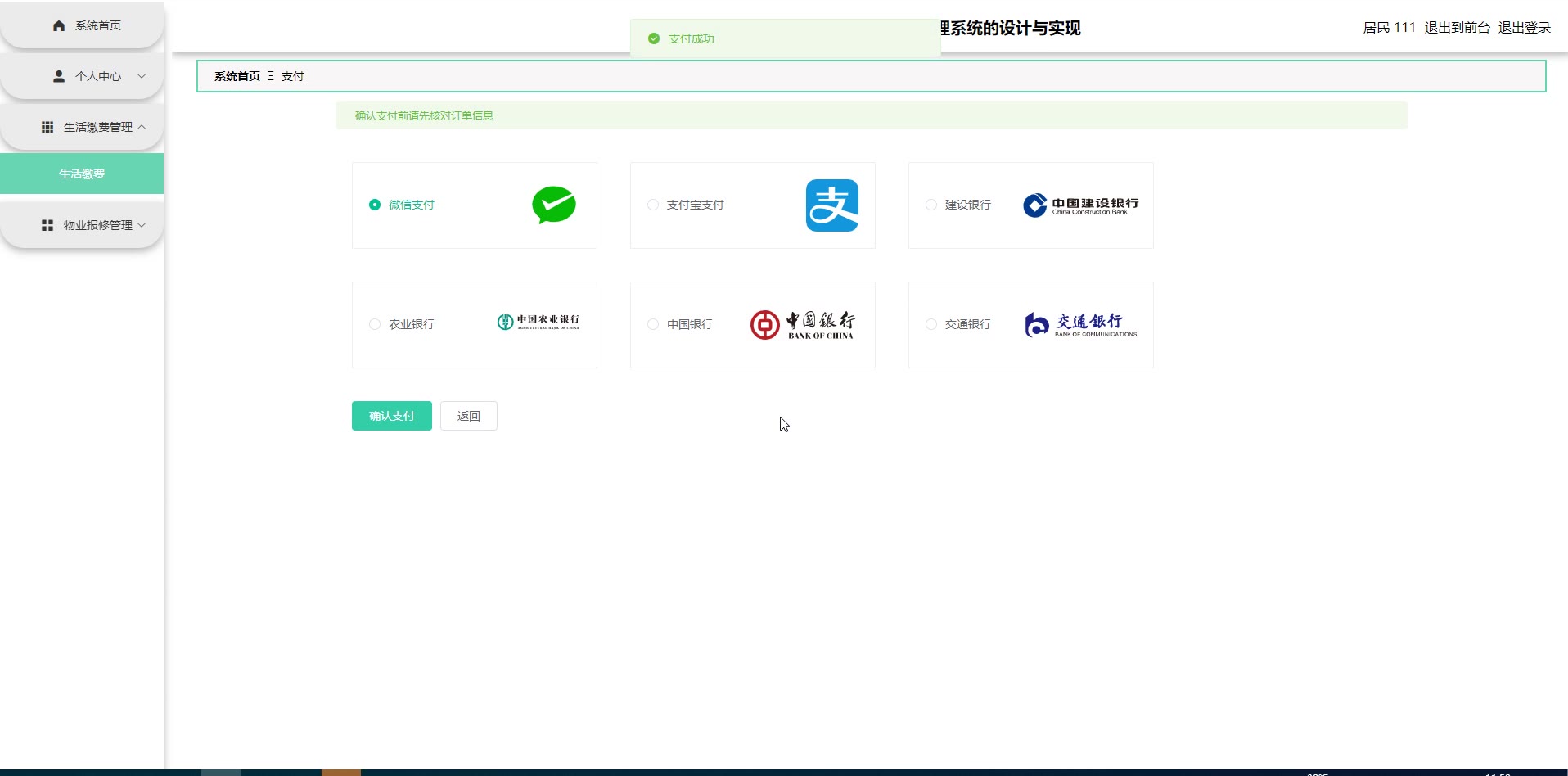
Task: Open the 物业报修管理 sidebar menu
Action: point(82,225)
